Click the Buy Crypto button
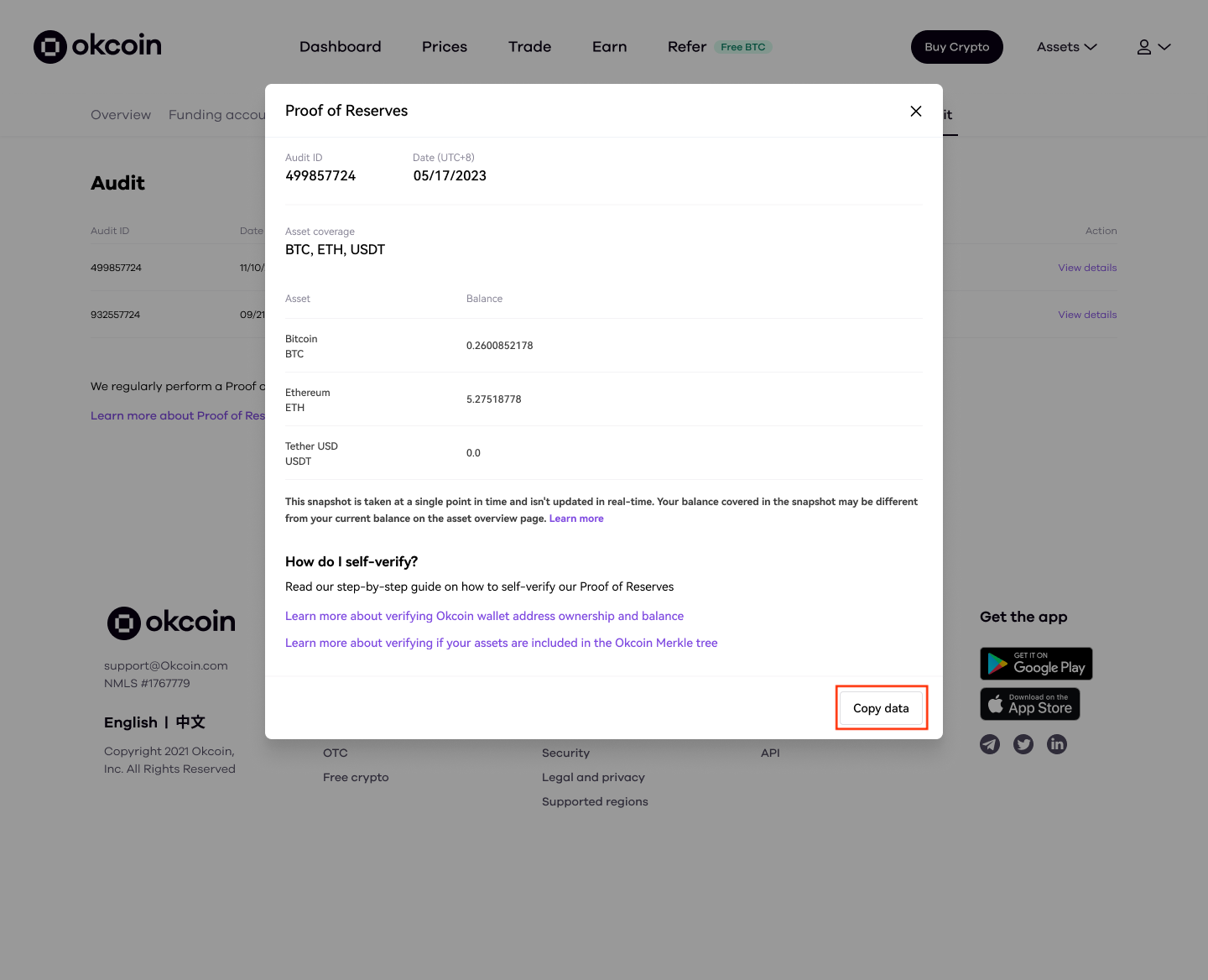The height and width of the screenshot is (980, 1208). [x=957, y=47]
